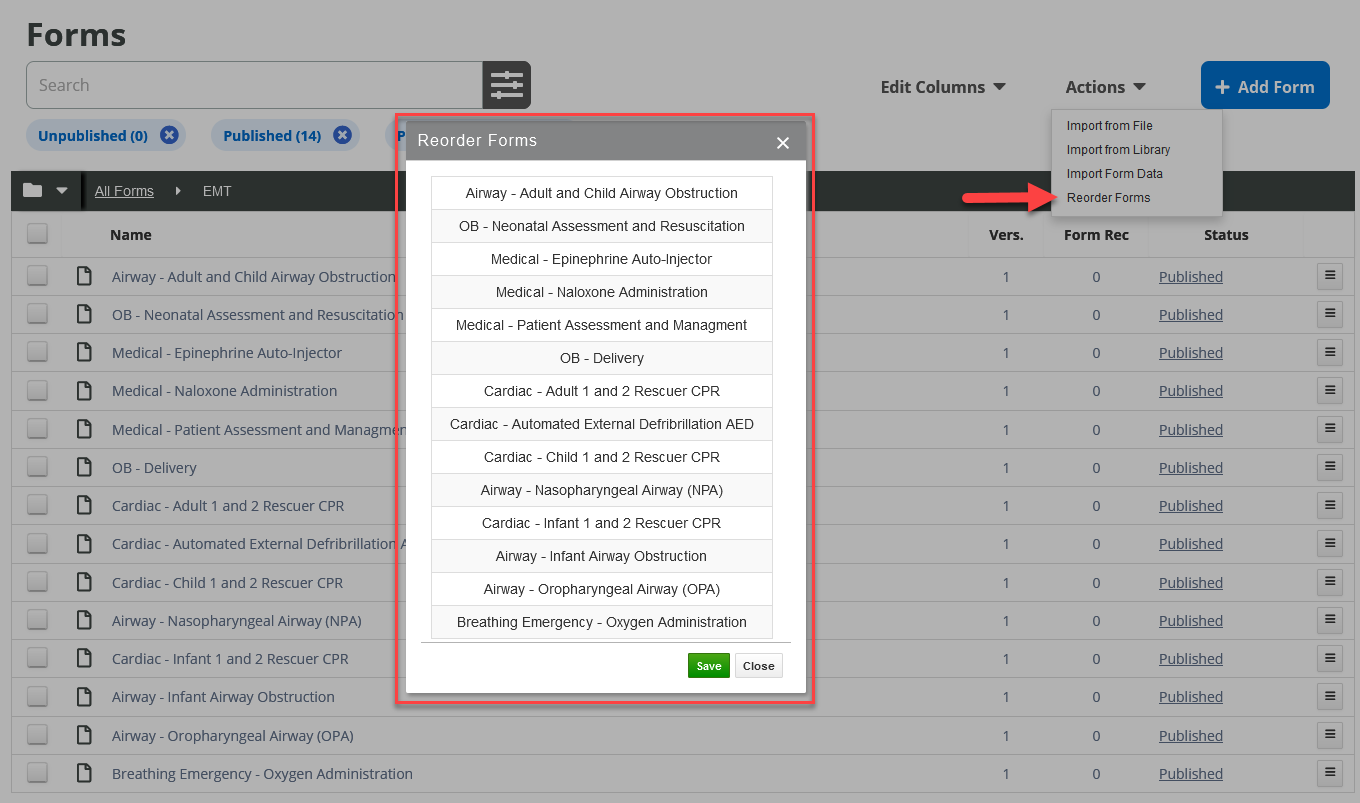Expand the folder dropdown caret in breadcrumb
The image size is (1360, 803).
click(x=62, y=190)
